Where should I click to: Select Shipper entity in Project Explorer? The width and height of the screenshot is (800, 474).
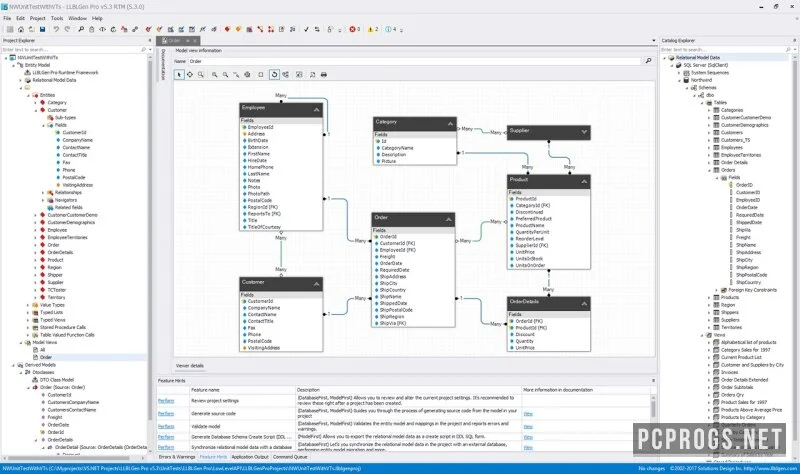click(55, 275)
